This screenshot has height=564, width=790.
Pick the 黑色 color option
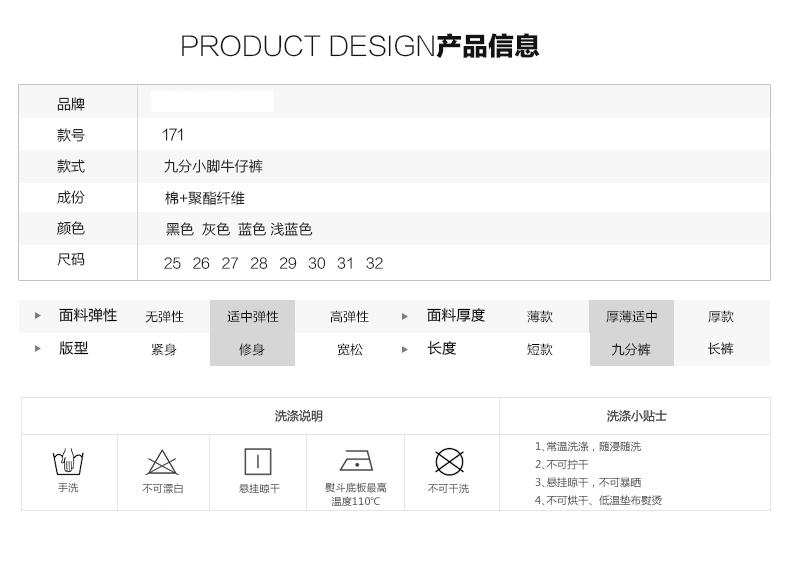180,229
